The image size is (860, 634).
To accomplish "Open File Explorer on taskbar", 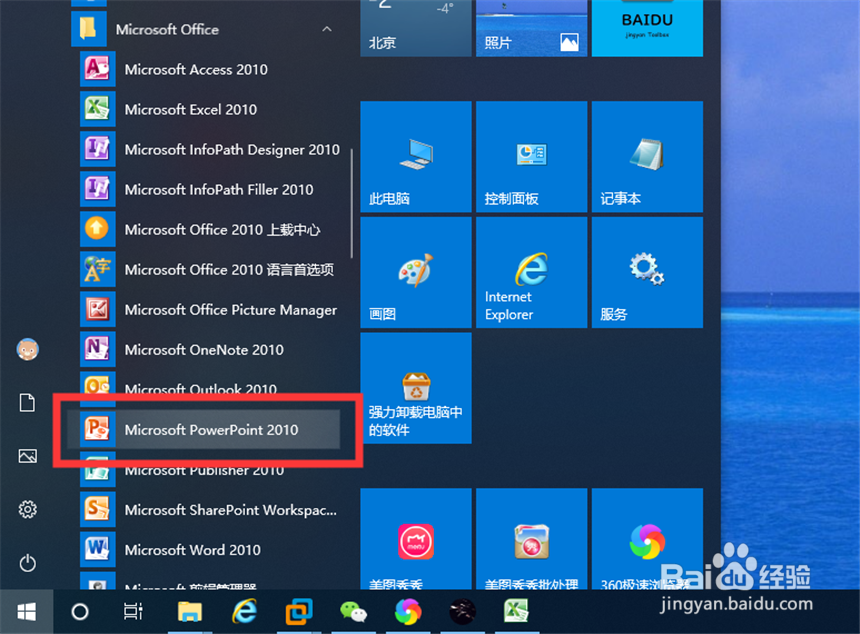I will [190, 612].
